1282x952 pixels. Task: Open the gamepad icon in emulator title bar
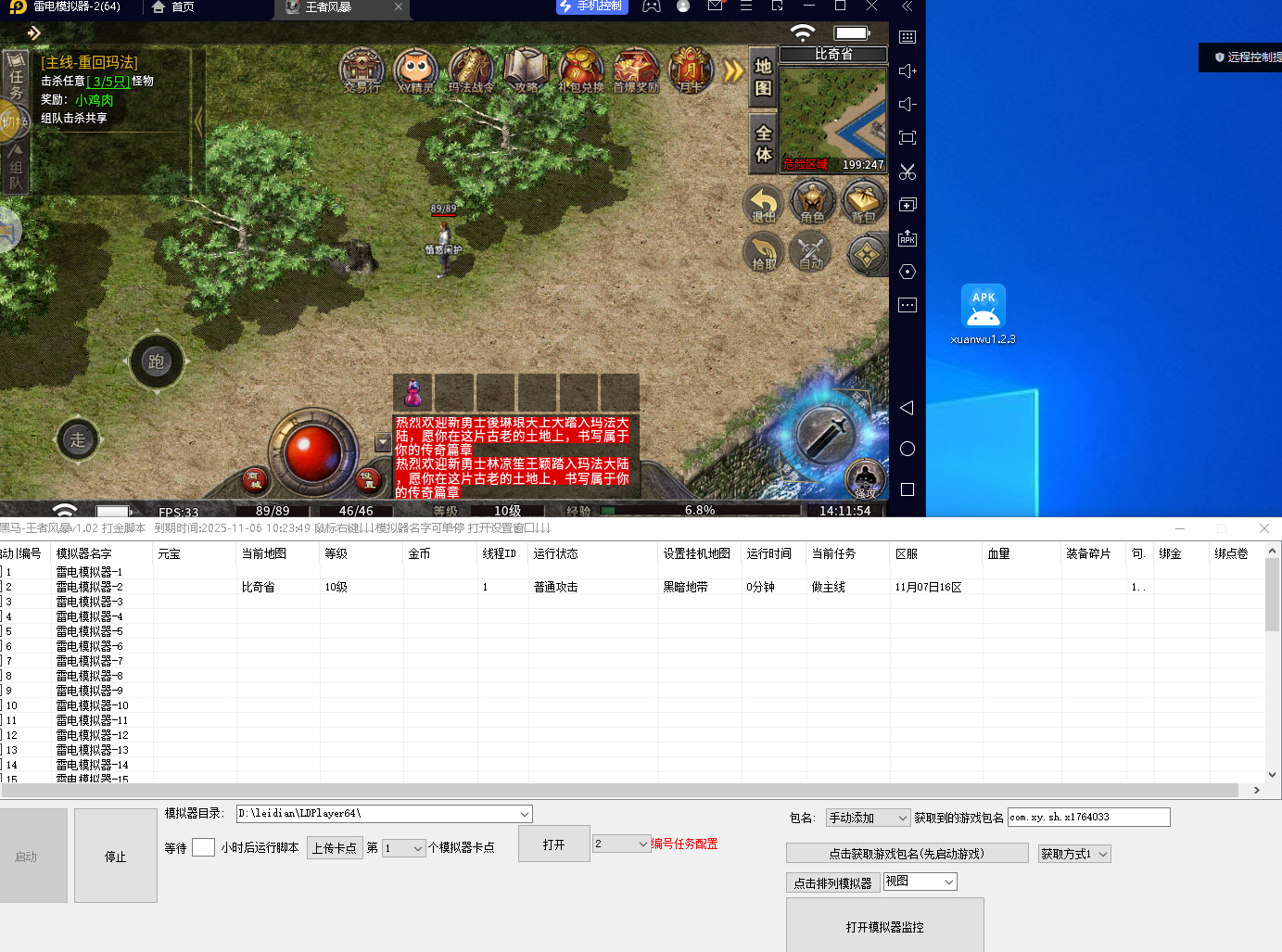[652, 6]
